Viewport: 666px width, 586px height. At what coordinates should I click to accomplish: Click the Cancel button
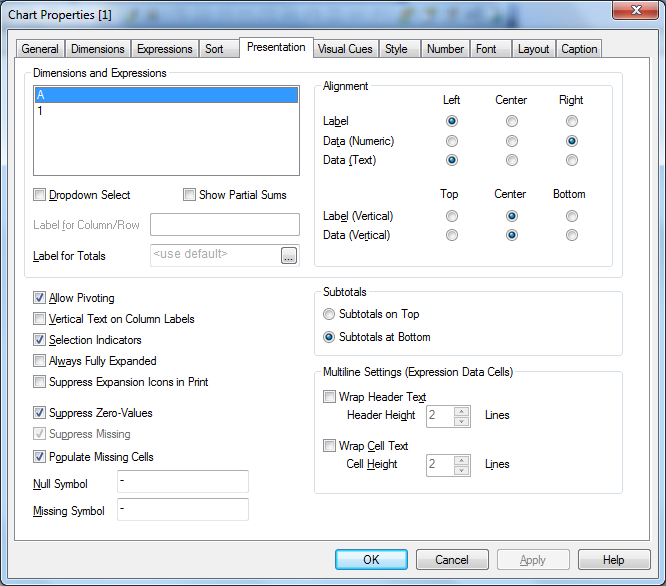(452, 560)
